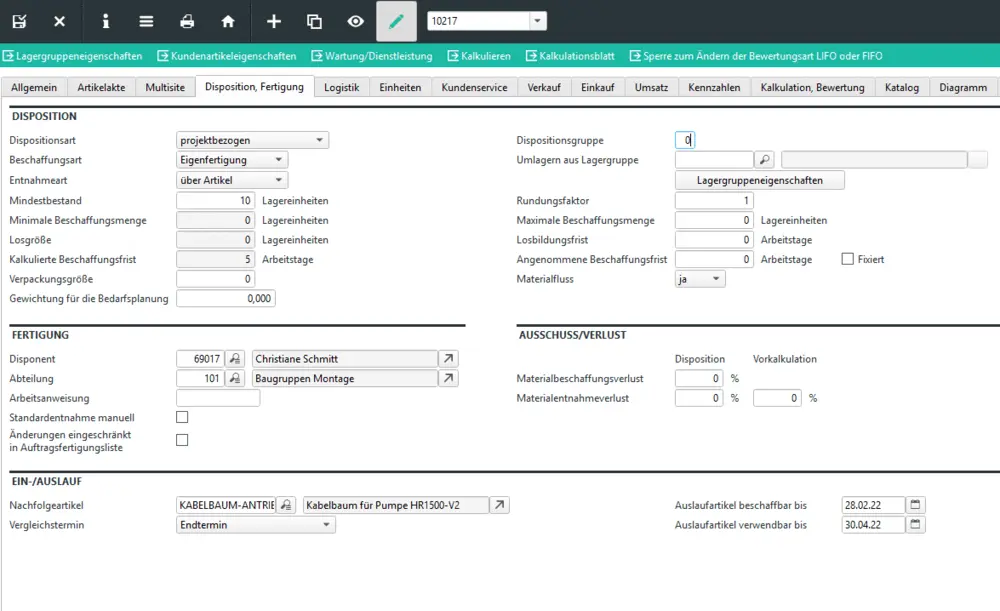This screenshot has height=611, width=1000.
Task: Select the Umsatz tab
Action: click(x=651, y=87)
